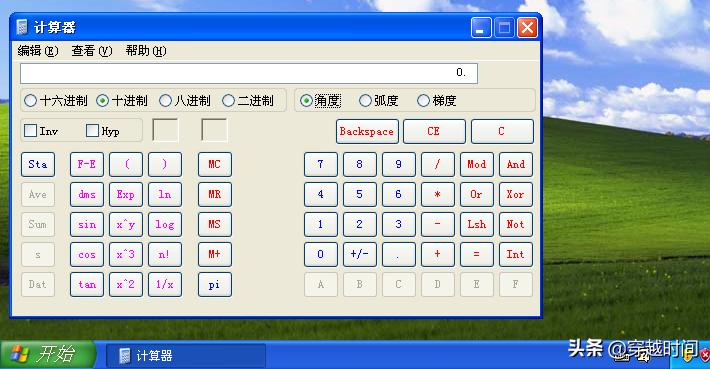
Task: Click the divide / button
Action: click(x=437, y=164)
